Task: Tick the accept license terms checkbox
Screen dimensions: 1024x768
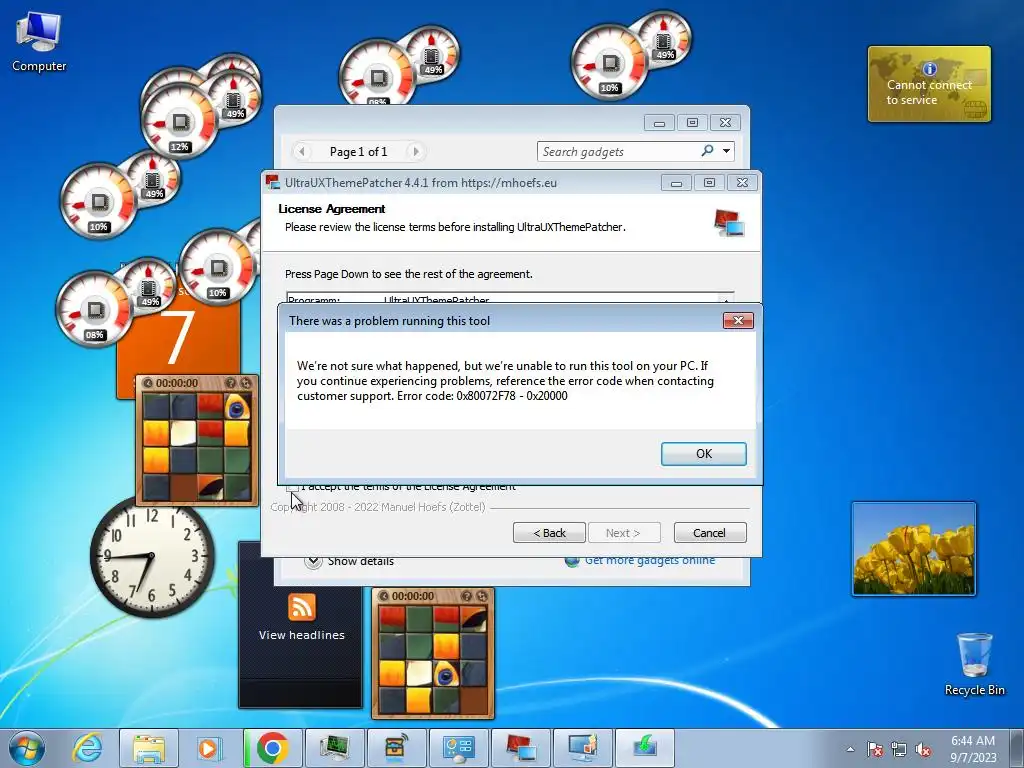Action: tap(293, 487)
